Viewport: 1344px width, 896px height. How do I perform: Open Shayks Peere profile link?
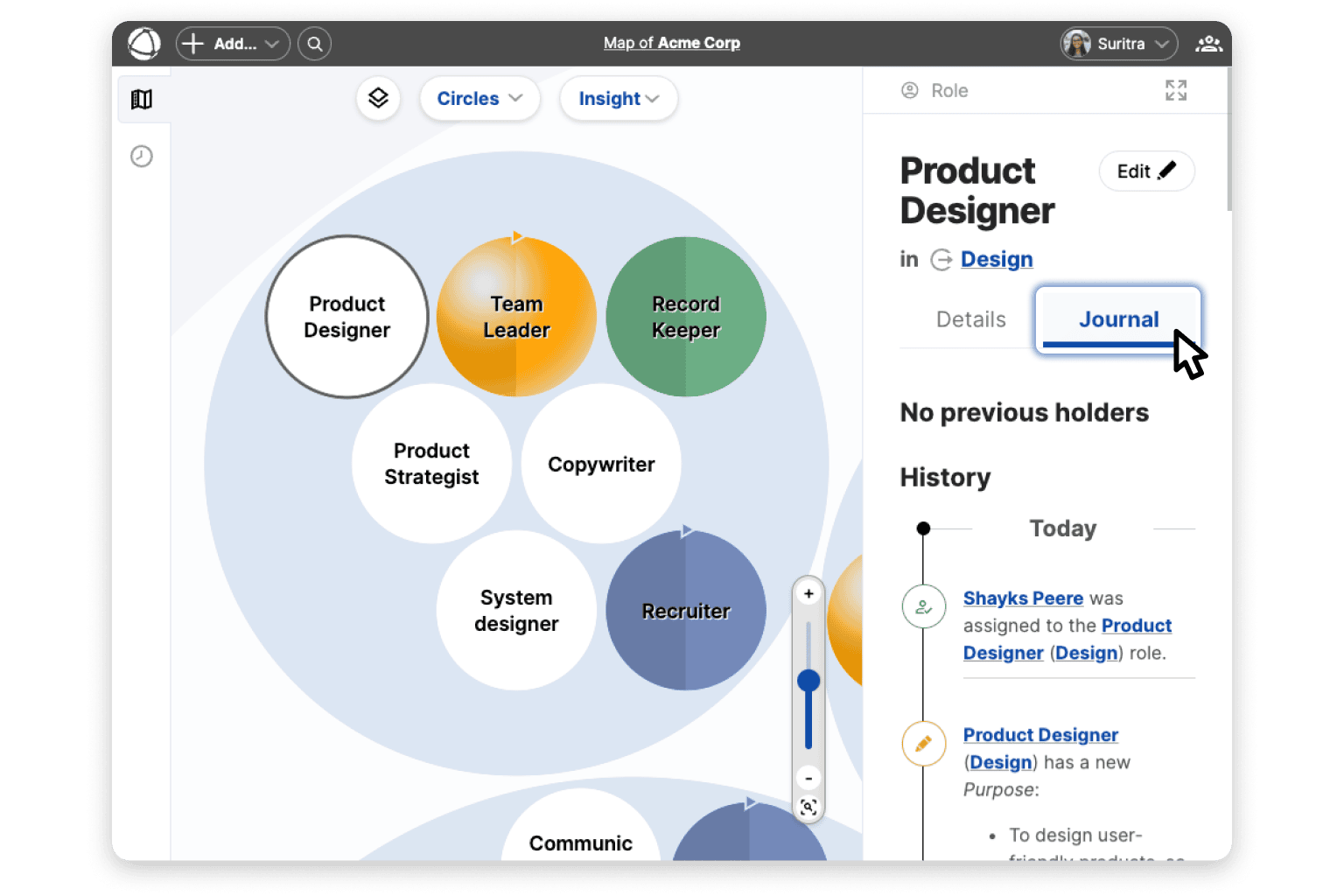pyautogui.click(x=1023, y=598)
